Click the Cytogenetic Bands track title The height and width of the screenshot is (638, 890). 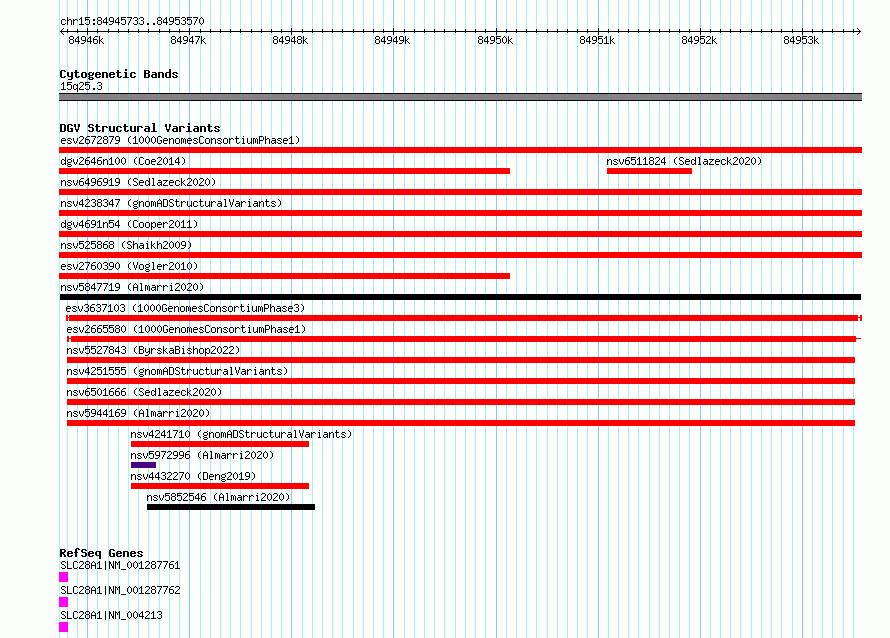click(x=119, y=74)
